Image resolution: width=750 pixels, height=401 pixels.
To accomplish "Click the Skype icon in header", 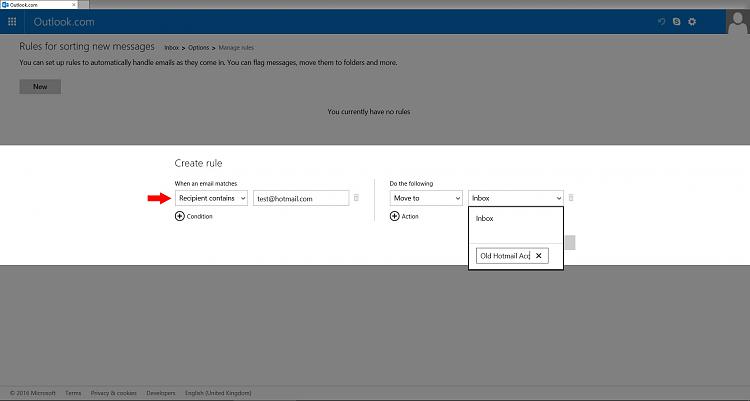I will coord(676,22).
